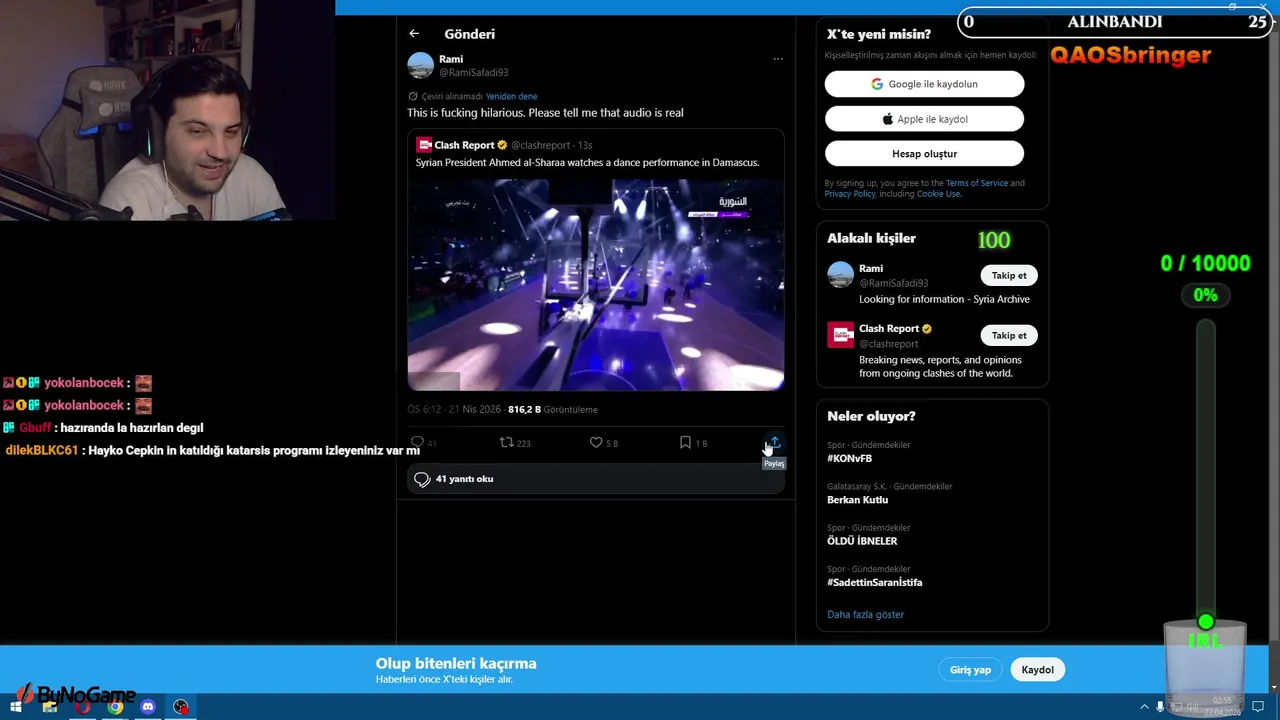This screenshot has height=720, width=1280.
Task: Open the Windows notification center icon
Action: click(x=1258, y=707)
